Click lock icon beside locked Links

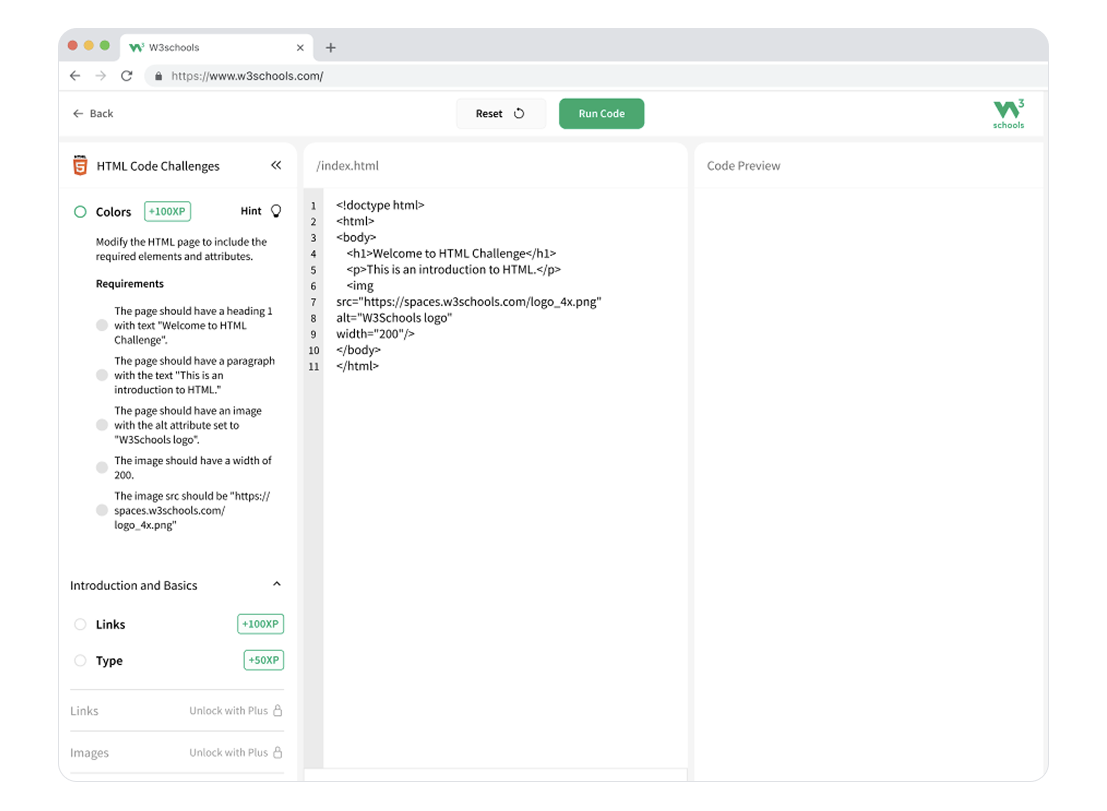pyautogui.click(x=278, y=711)
